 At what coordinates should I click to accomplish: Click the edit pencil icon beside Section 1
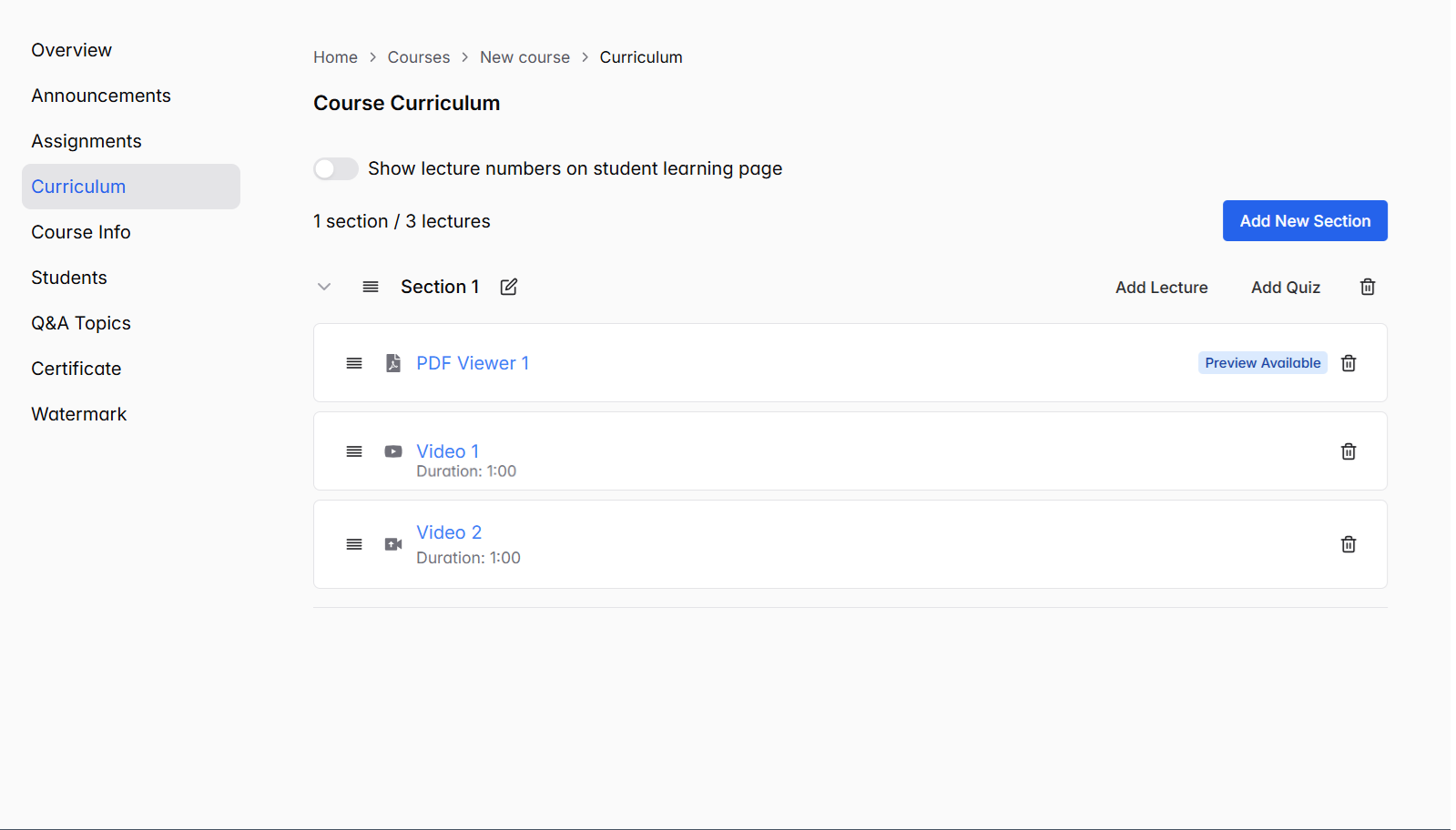(x=509, y=287)
